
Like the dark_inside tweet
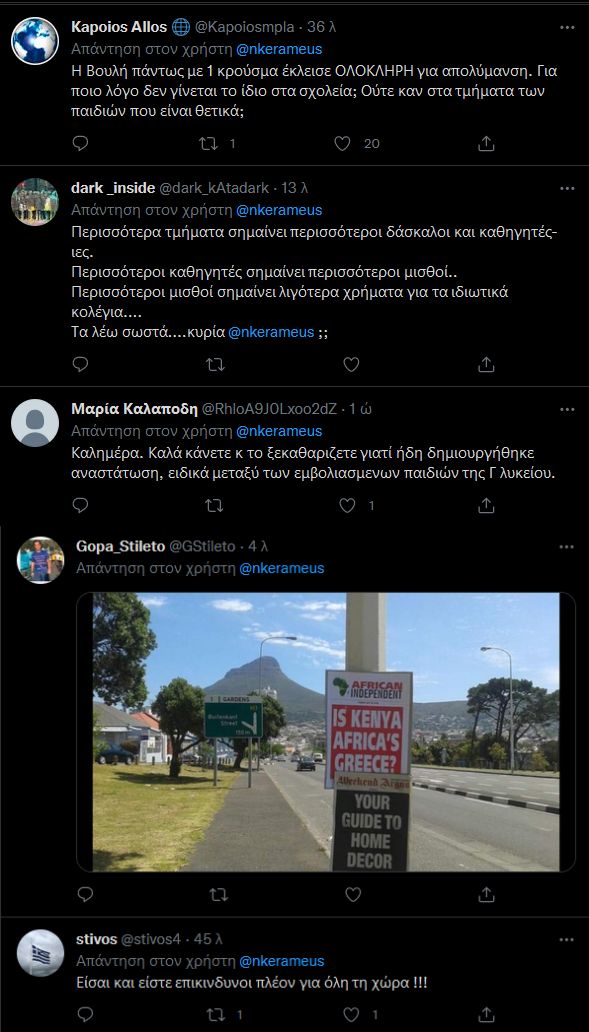pos(351,364)
